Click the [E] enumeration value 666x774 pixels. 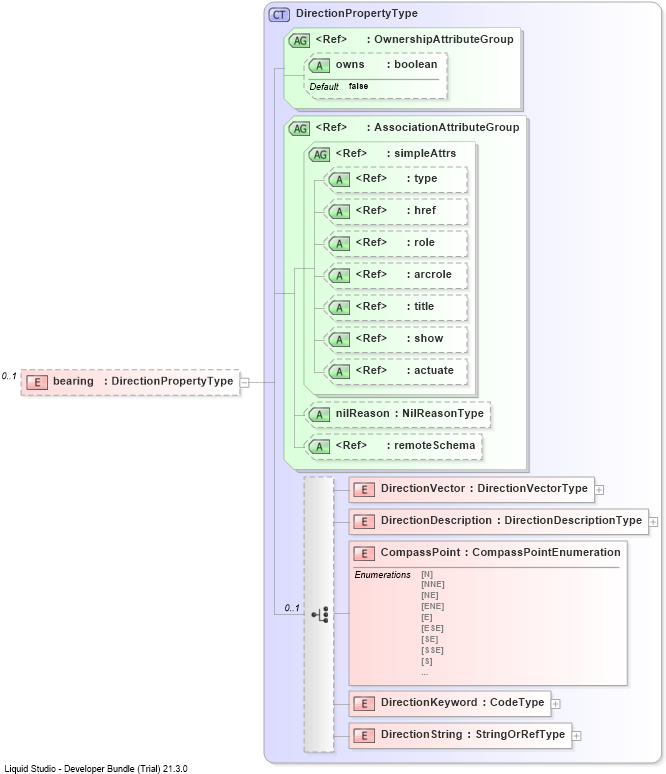pyautogui.click(x=427, y=618)
